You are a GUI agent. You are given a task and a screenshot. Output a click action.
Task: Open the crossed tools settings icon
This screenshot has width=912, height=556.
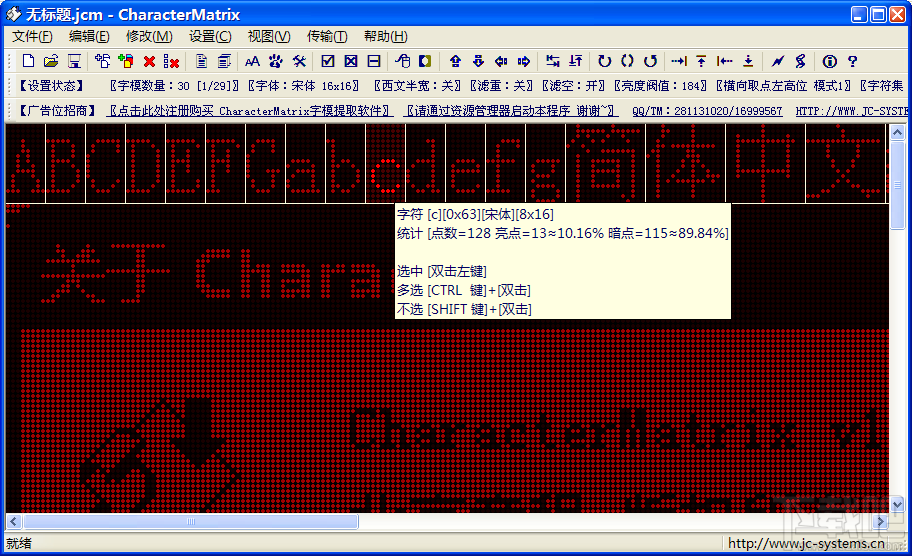tap(299, 61)
